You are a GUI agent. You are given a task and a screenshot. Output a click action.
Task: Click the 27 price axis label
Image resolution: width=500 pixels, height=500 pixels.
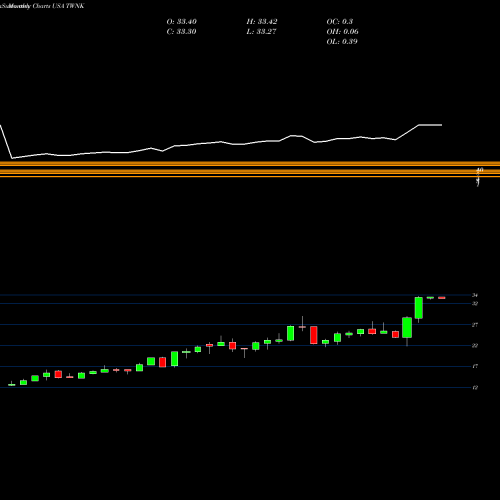point(475,325)
